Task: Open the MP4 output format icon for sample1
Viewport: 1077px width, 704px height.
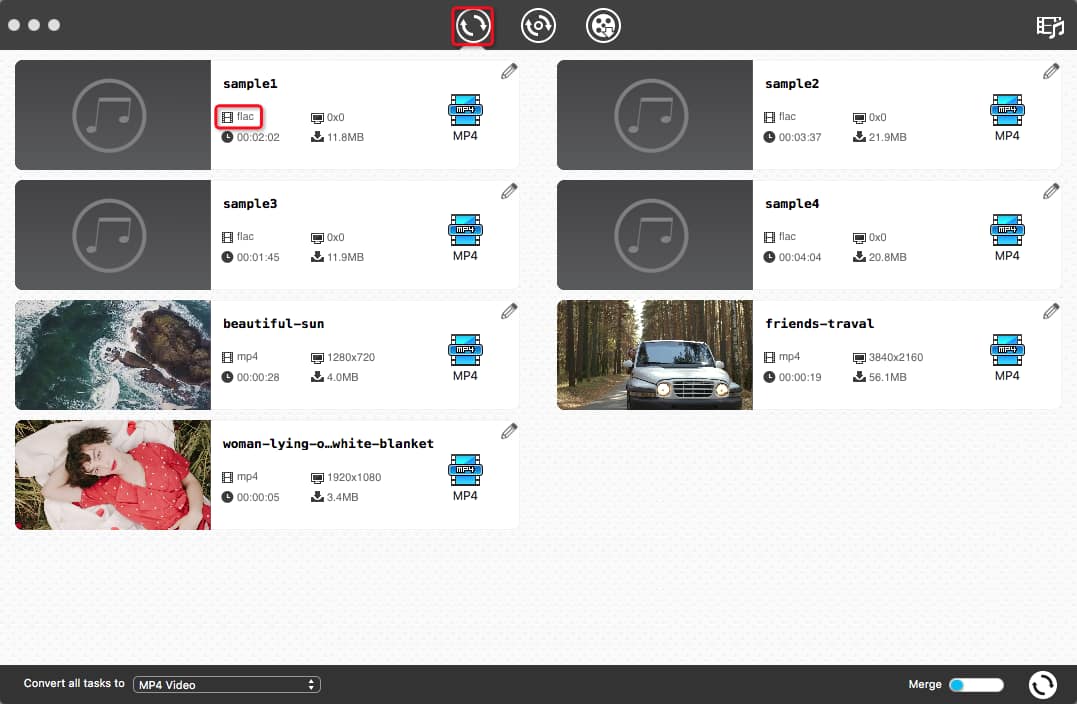Action: (465, 110)
